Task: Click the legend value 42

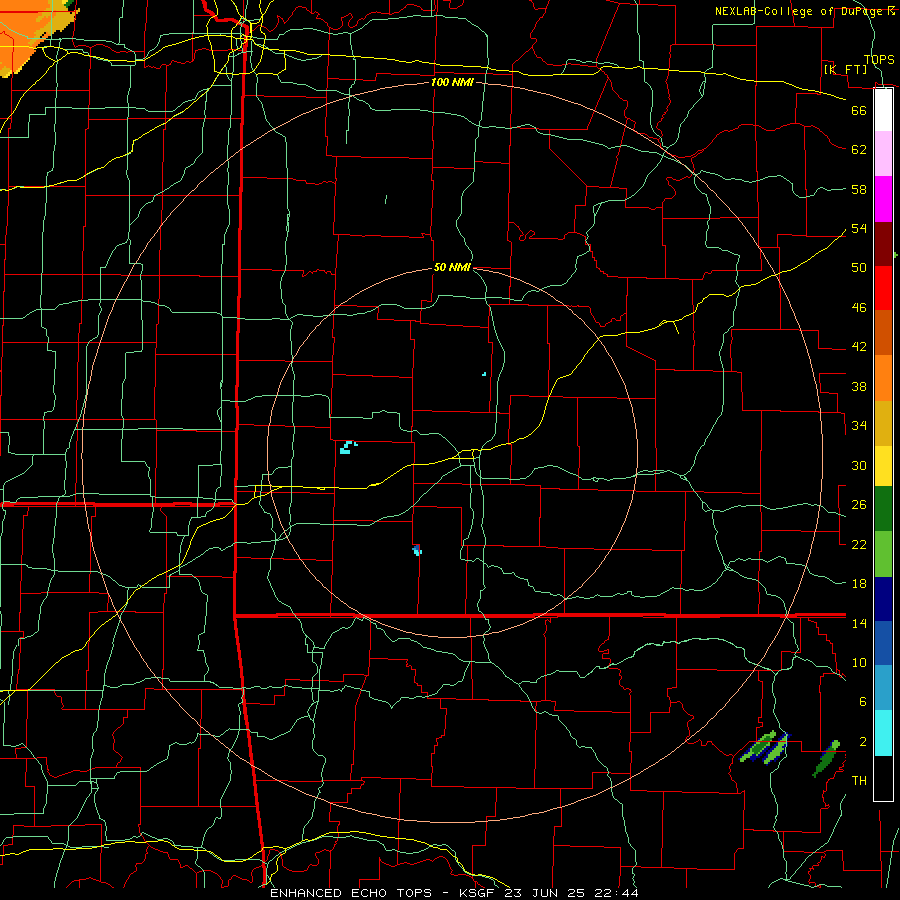Action: click(x=859, y=347)
